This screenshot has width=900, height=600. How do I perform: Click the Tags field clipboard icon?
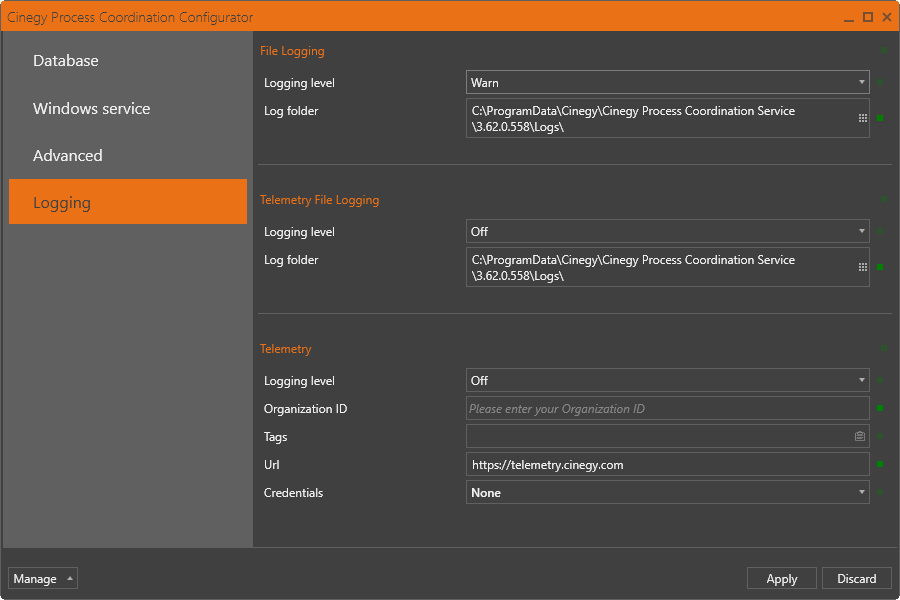pos(860,436)
